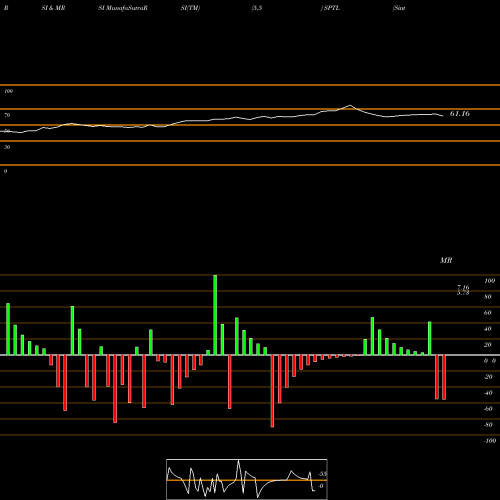Click the RSI axis label 100
Viewport: 500px width, 500px height.
click(9, 91)
